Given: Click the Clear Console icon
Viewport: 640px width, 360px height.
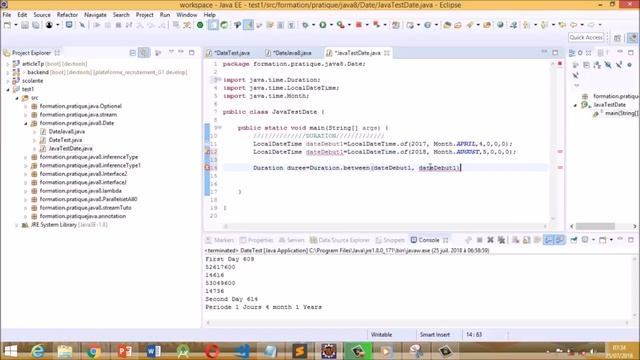Looking at the screenshot, I should coord(516,240).
